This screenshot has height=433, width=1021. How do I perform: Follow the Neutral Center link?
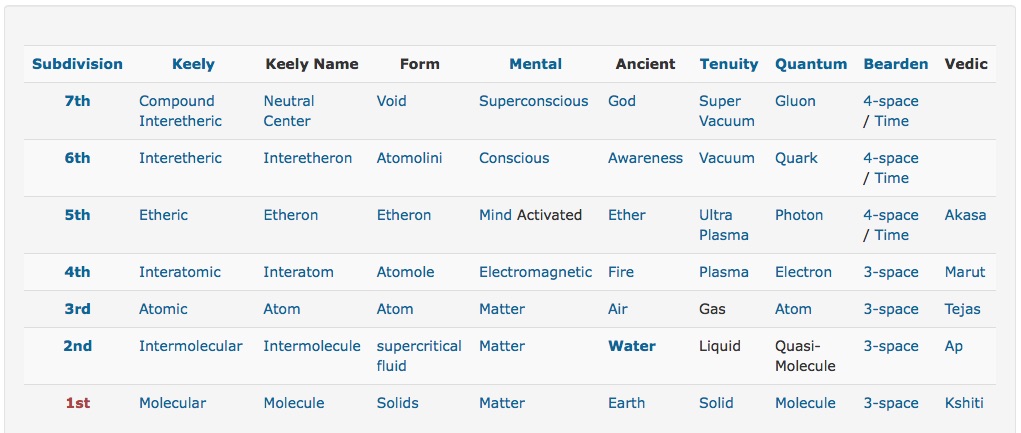[289, 111]
